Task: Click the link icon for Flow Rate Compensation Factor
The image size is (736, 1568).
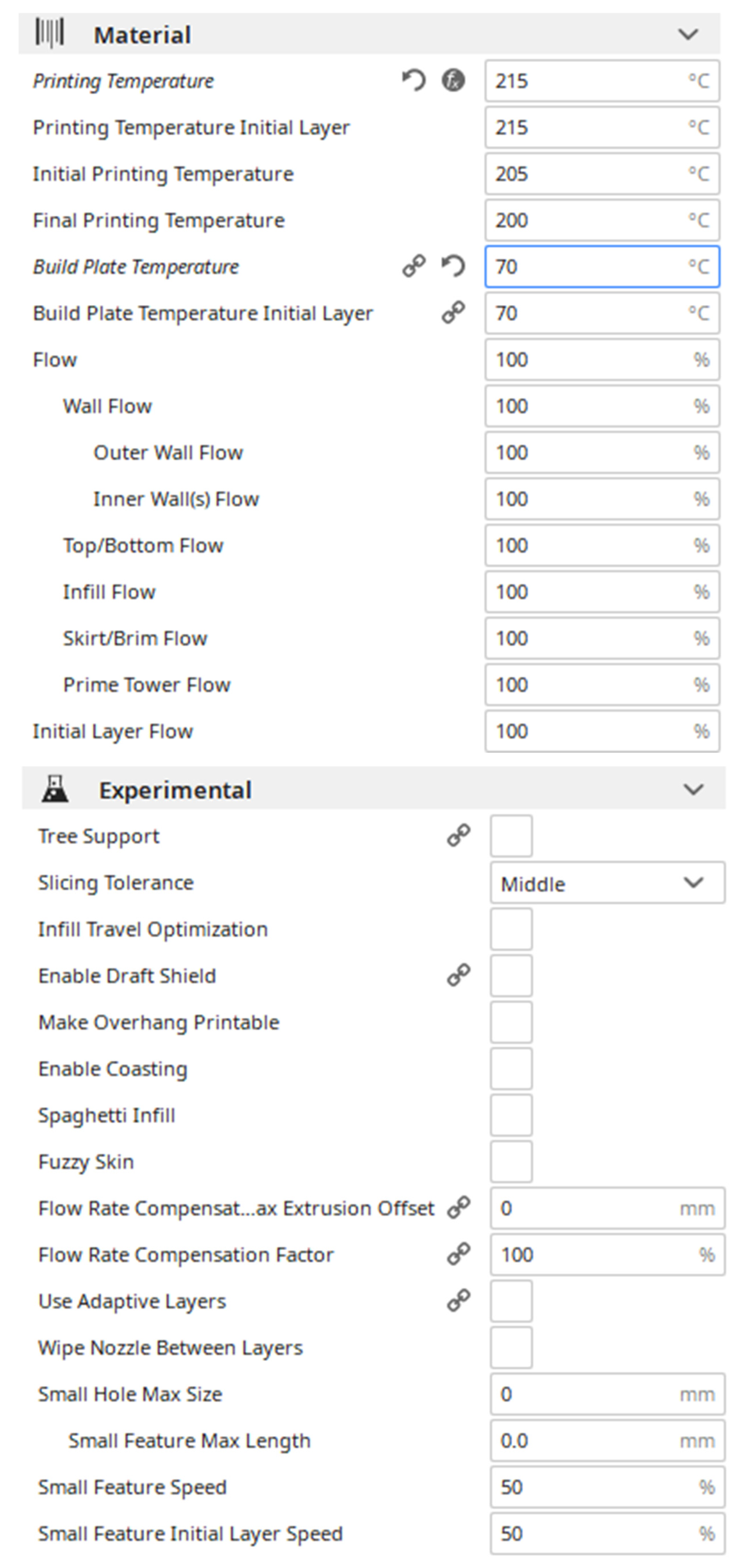Action: 459,1254
